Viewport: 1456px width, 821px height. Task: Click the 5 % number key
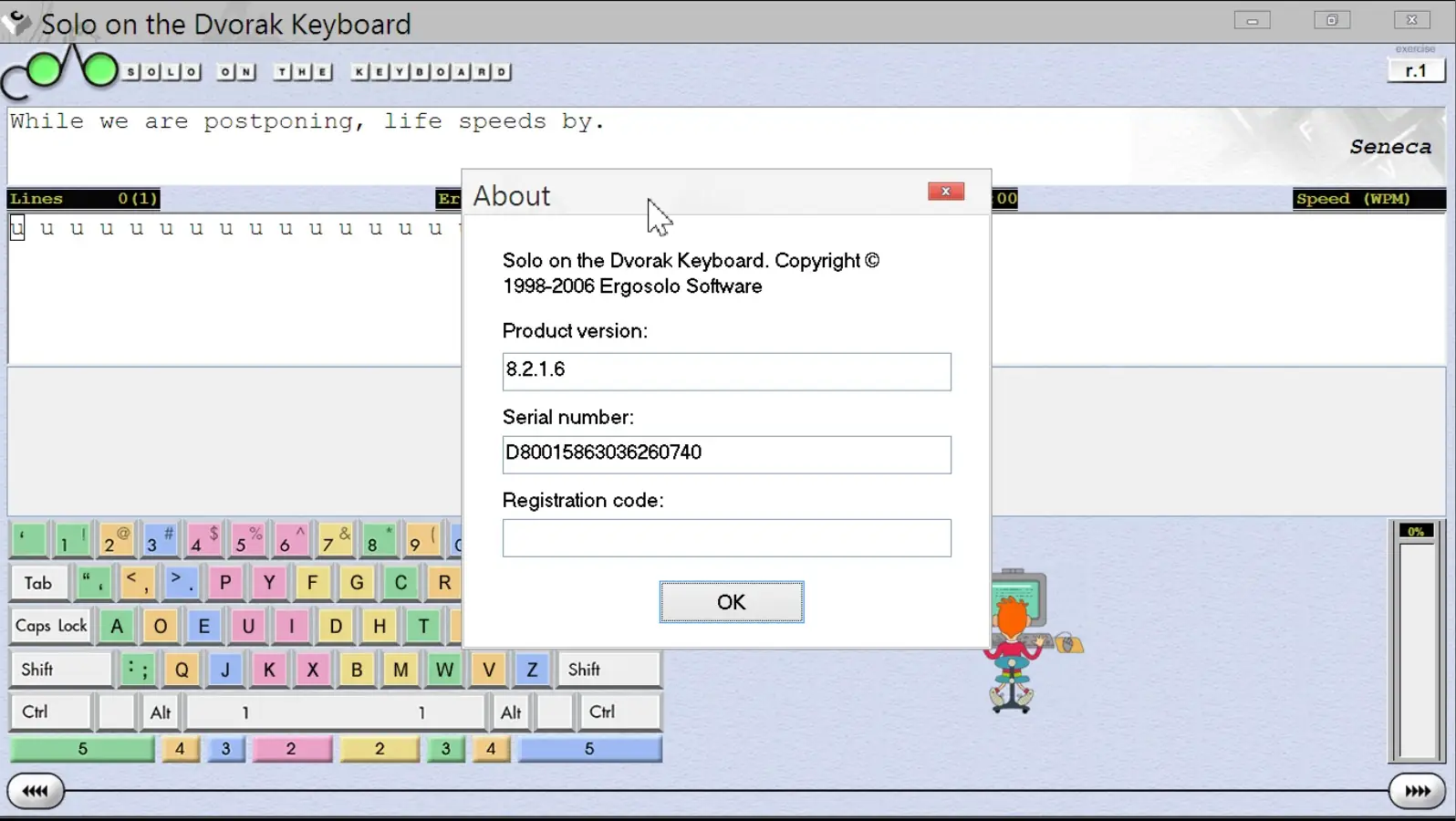[x=247, y=540]
